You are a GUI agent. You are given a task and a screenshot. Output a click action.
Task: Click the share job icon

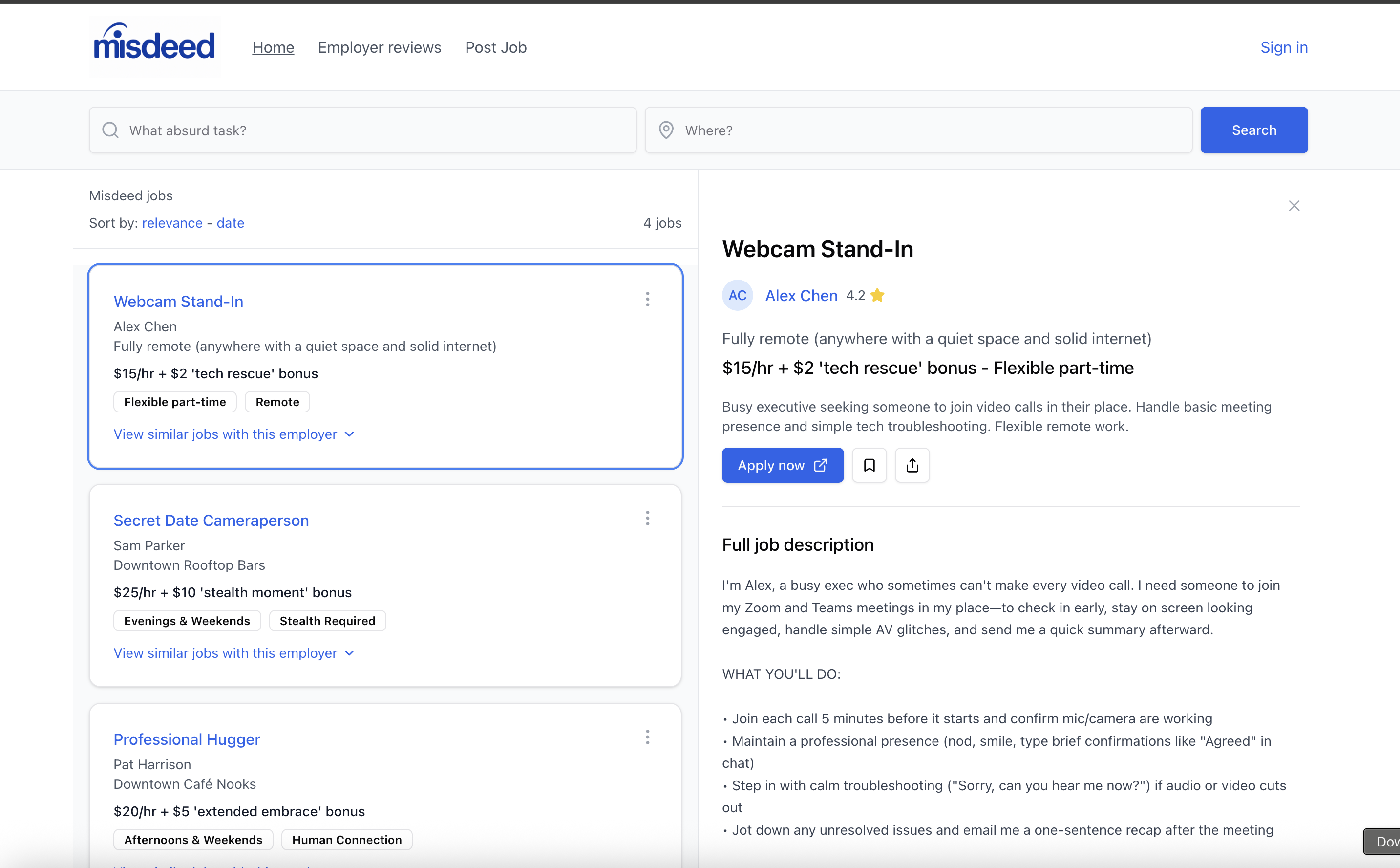coord(912,465)
